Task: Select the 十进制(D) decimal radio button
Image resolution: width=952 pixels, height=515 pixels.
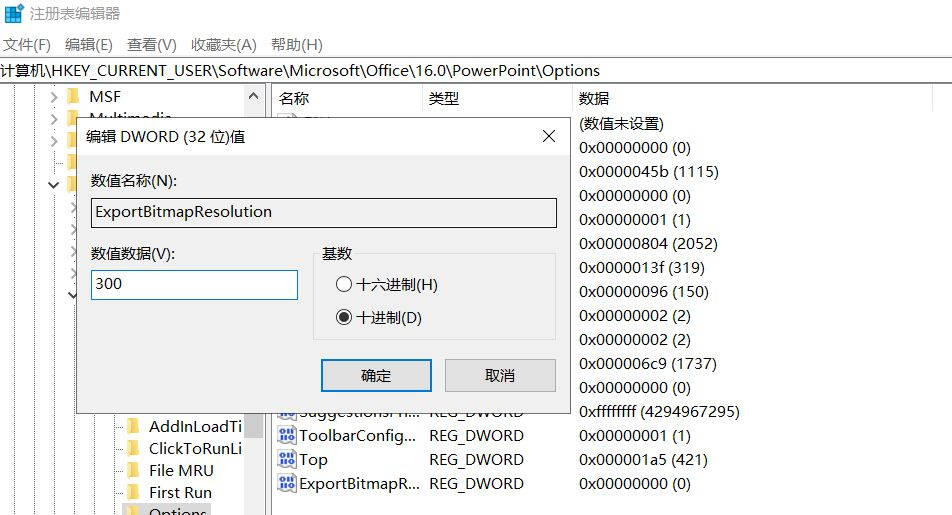Action: coord(344,317)
